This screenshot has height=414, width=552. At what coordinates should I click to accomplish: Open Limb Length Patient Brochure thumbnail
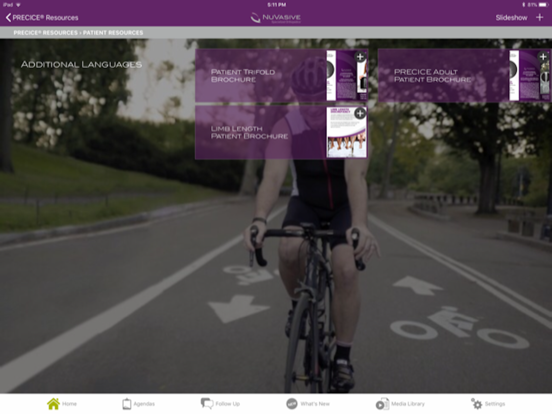tap(346, 132)
